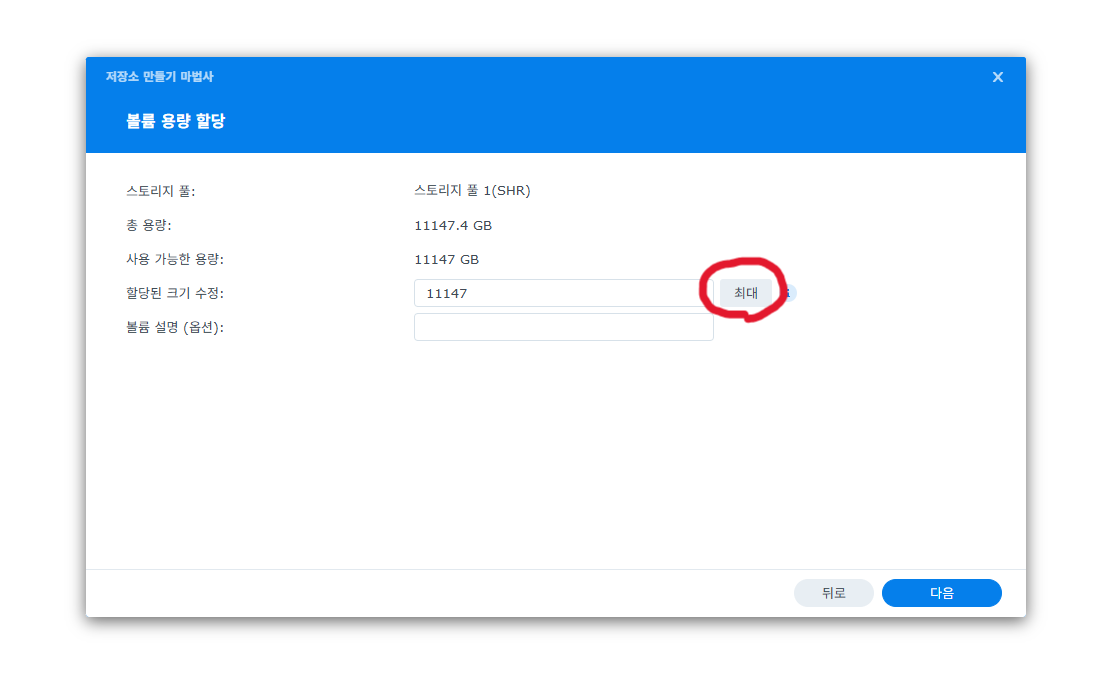
Task: Click the 볼륨 용량 할당 heading
Action: click(175, 121)
